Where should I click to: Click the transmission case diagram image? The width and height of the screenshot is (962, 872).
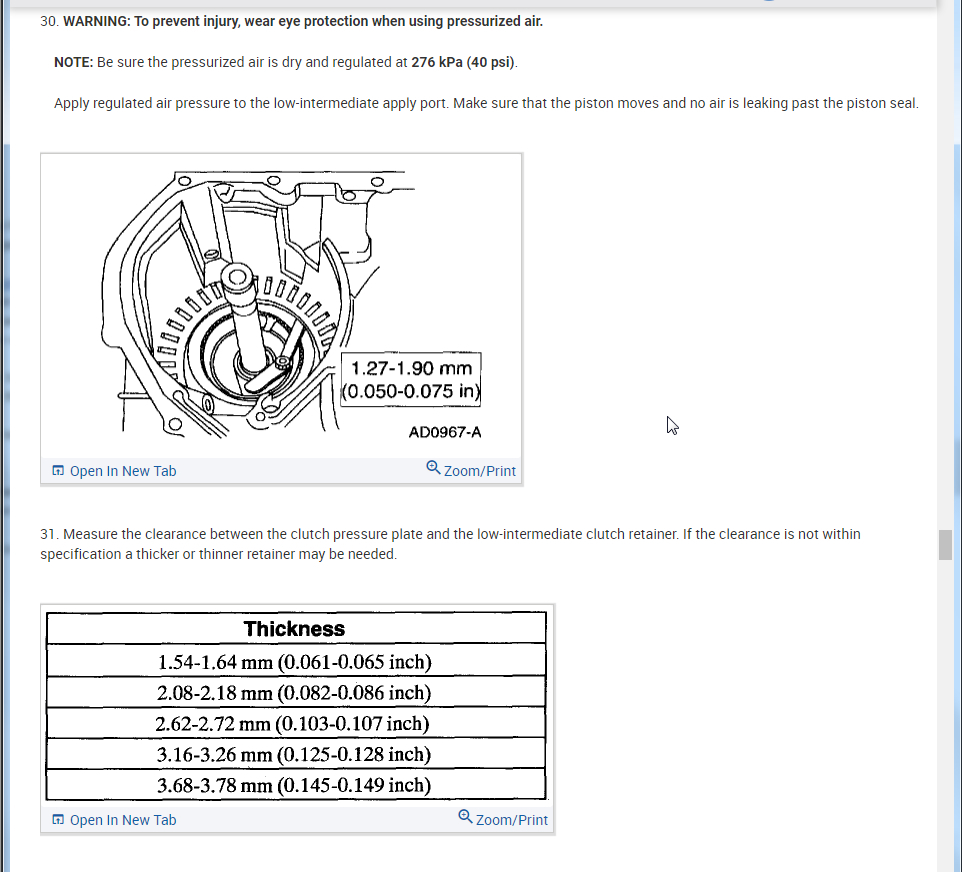click(x=282, y=306)
